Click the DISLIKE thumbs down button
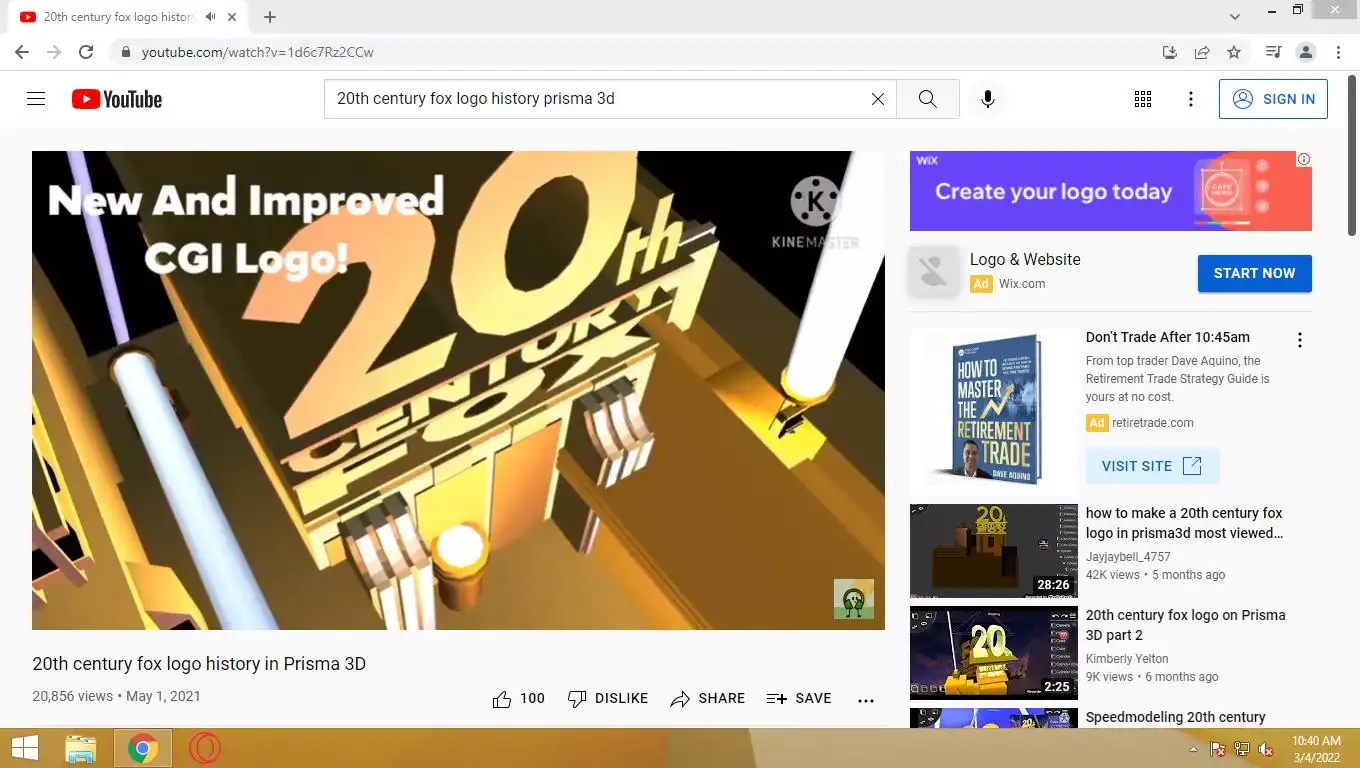The image size is (1360, 768). 608,699
